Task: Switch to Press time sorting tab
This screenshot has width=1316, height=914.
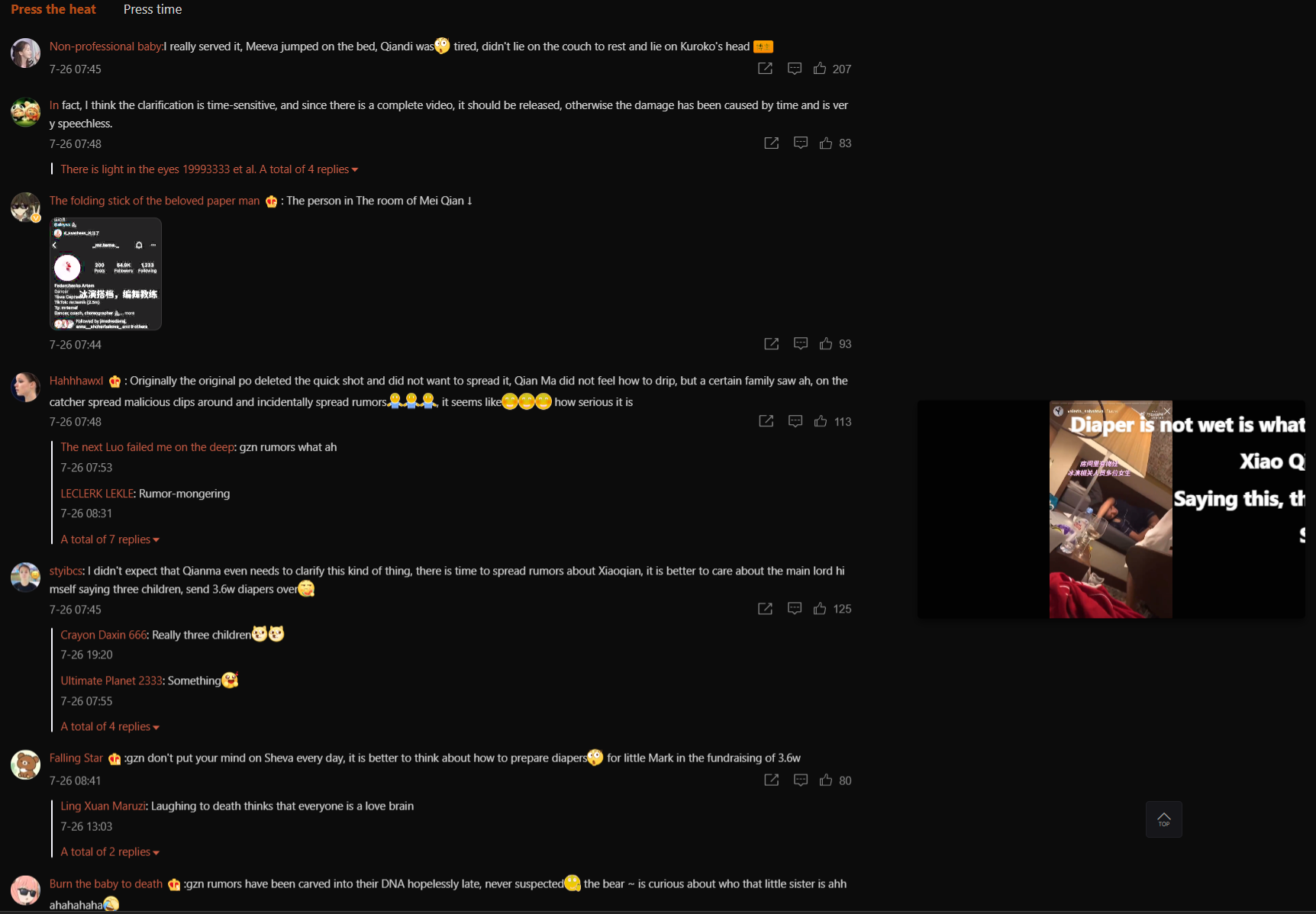Action: point(153,9)
